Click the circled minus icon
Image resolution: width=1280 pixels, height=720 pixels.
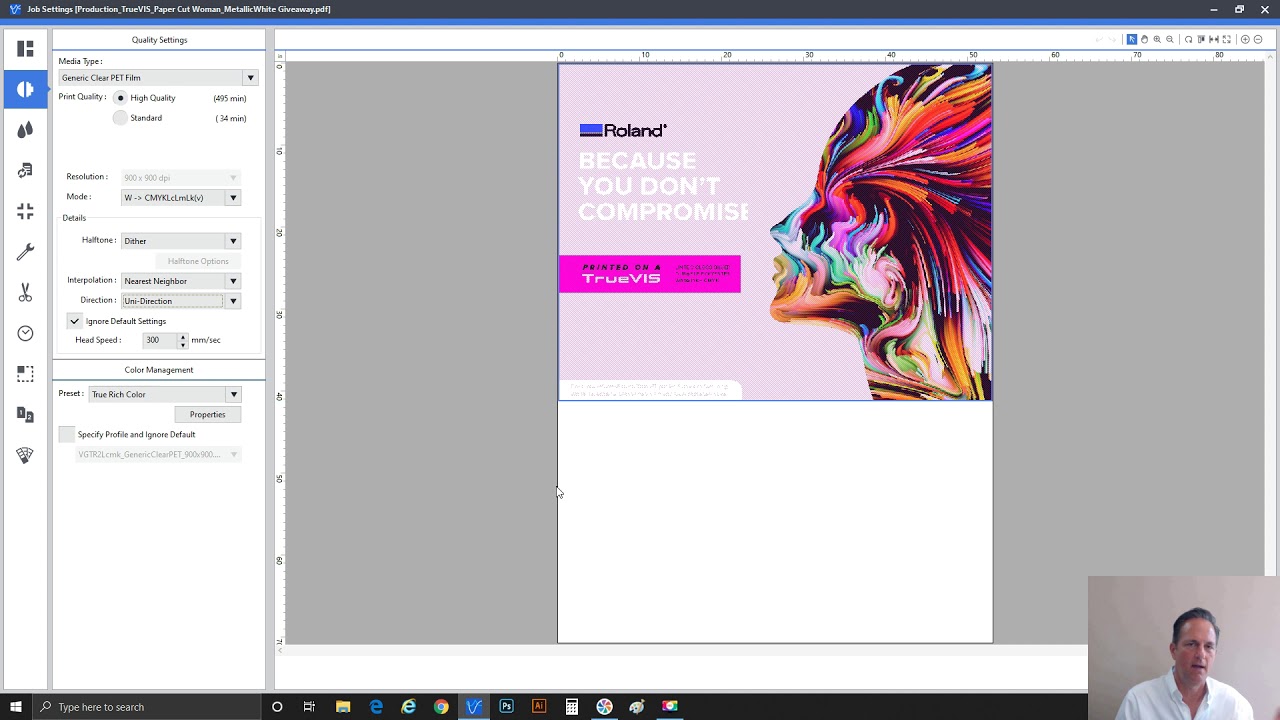point(1258,40)
